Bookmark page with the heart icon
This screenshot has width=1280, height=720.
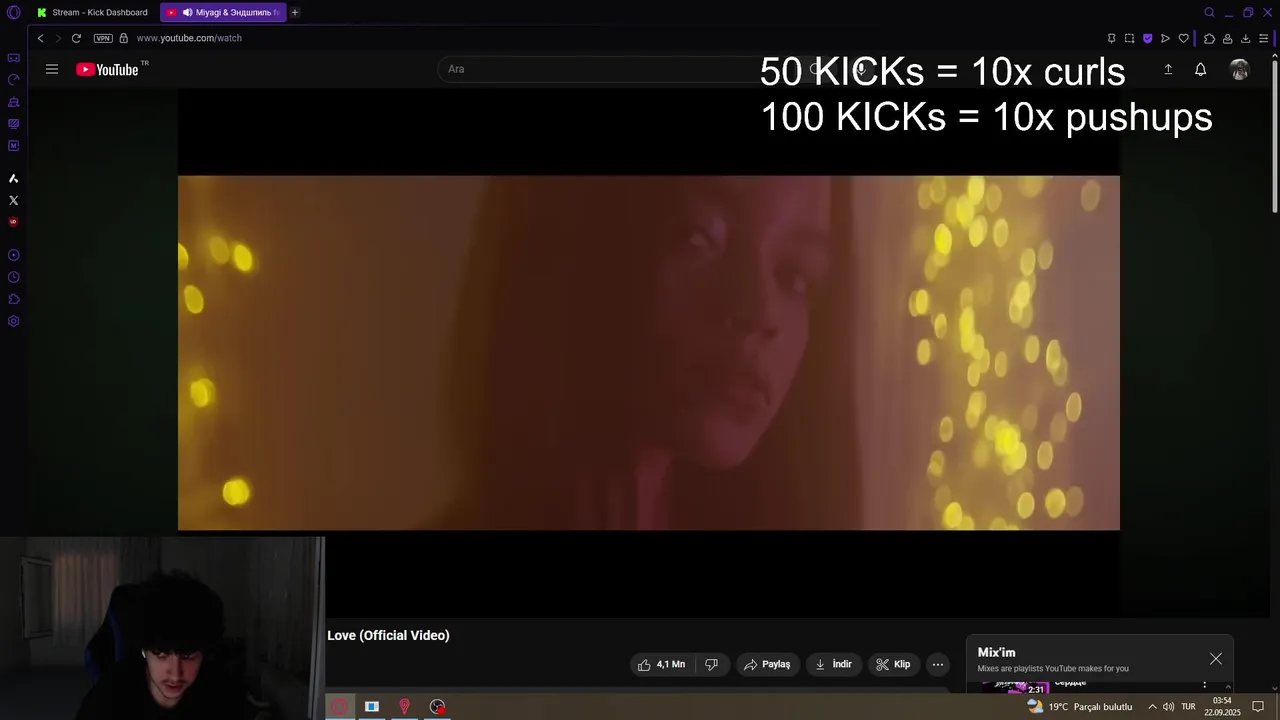[x=1183, y=38]
